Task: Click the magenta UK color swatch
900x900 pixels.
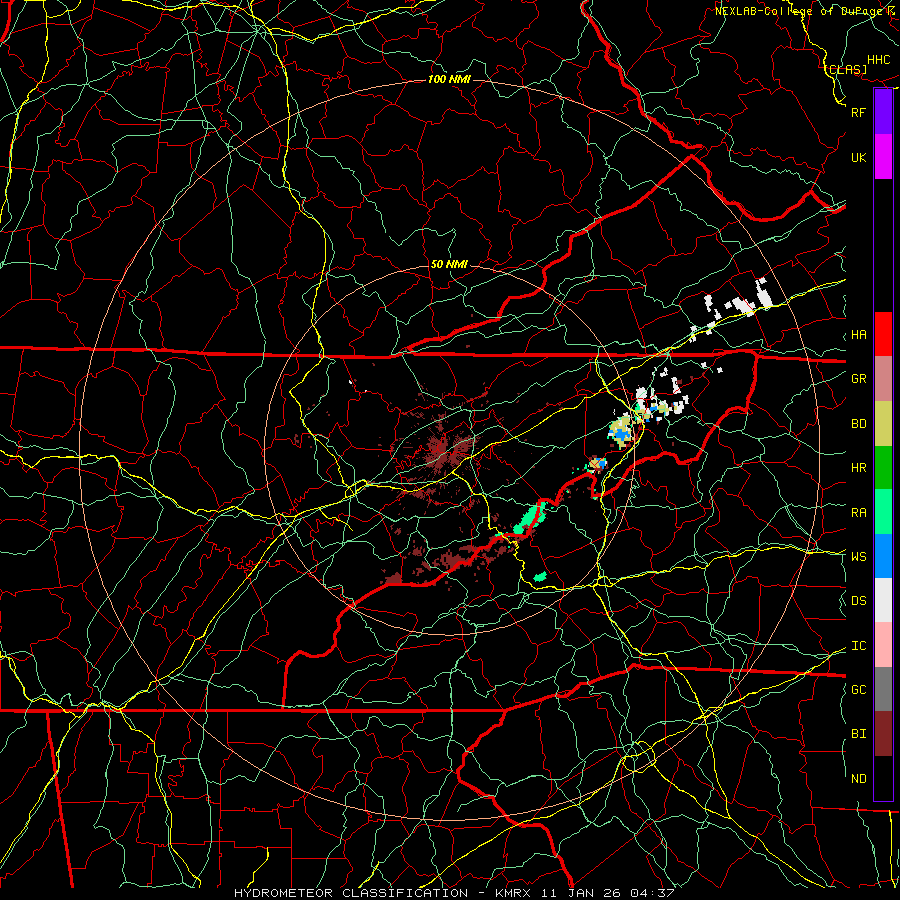Action: click(883, 157)
